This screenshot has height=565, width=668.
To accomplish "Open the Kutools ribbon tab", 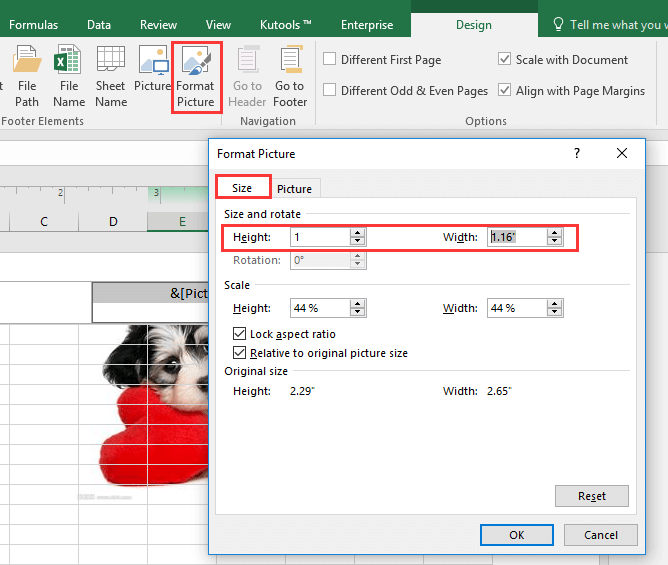I will point(287,24).
